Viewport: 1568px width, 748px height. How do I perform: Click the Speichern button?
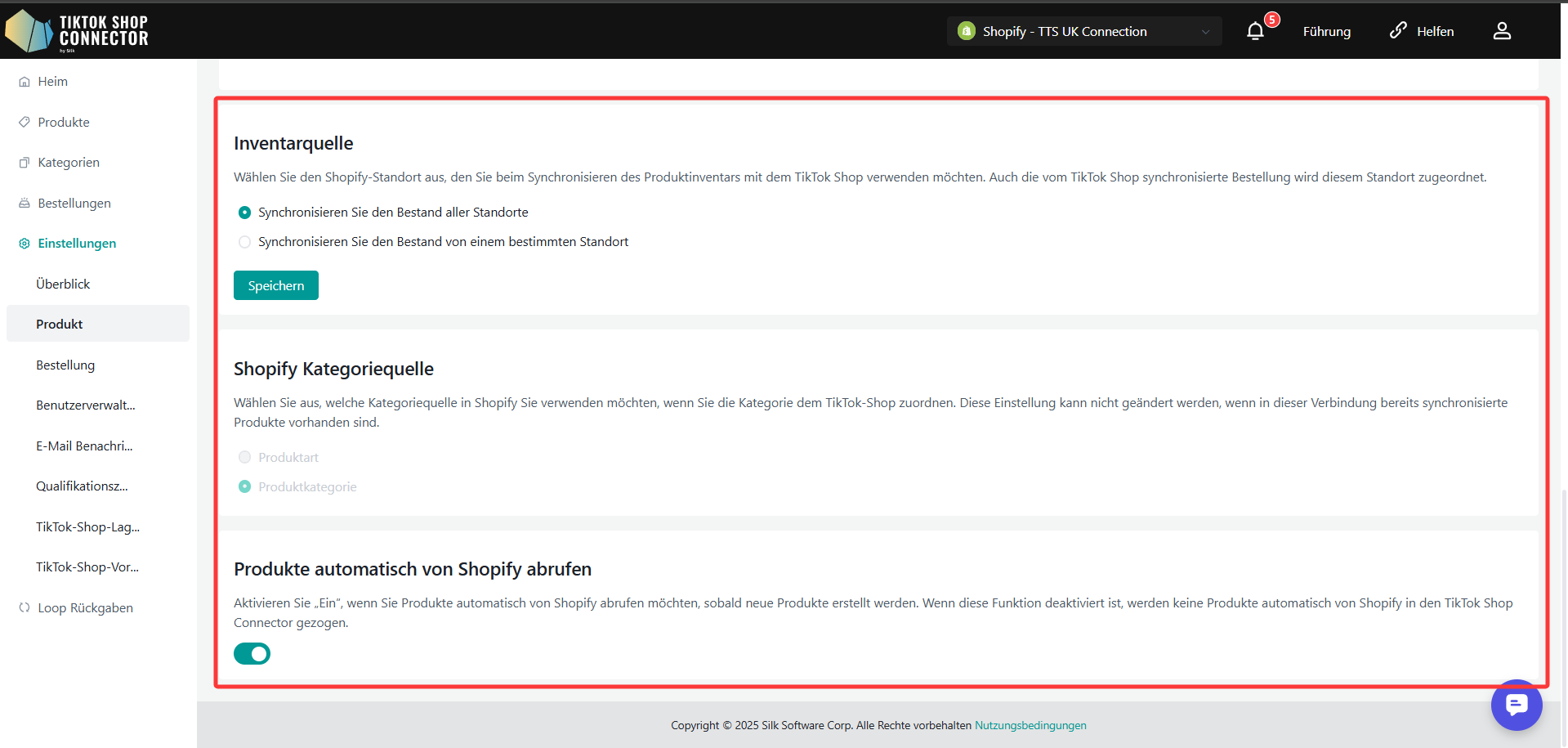click(x=276, y=285)
